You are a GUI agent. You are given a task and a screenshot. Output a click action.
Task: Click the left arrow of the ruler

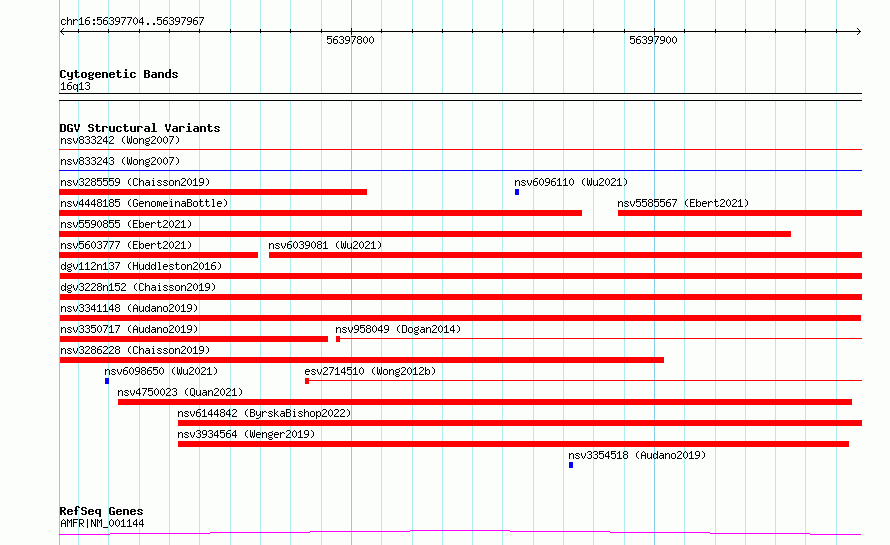click(62, 32)
